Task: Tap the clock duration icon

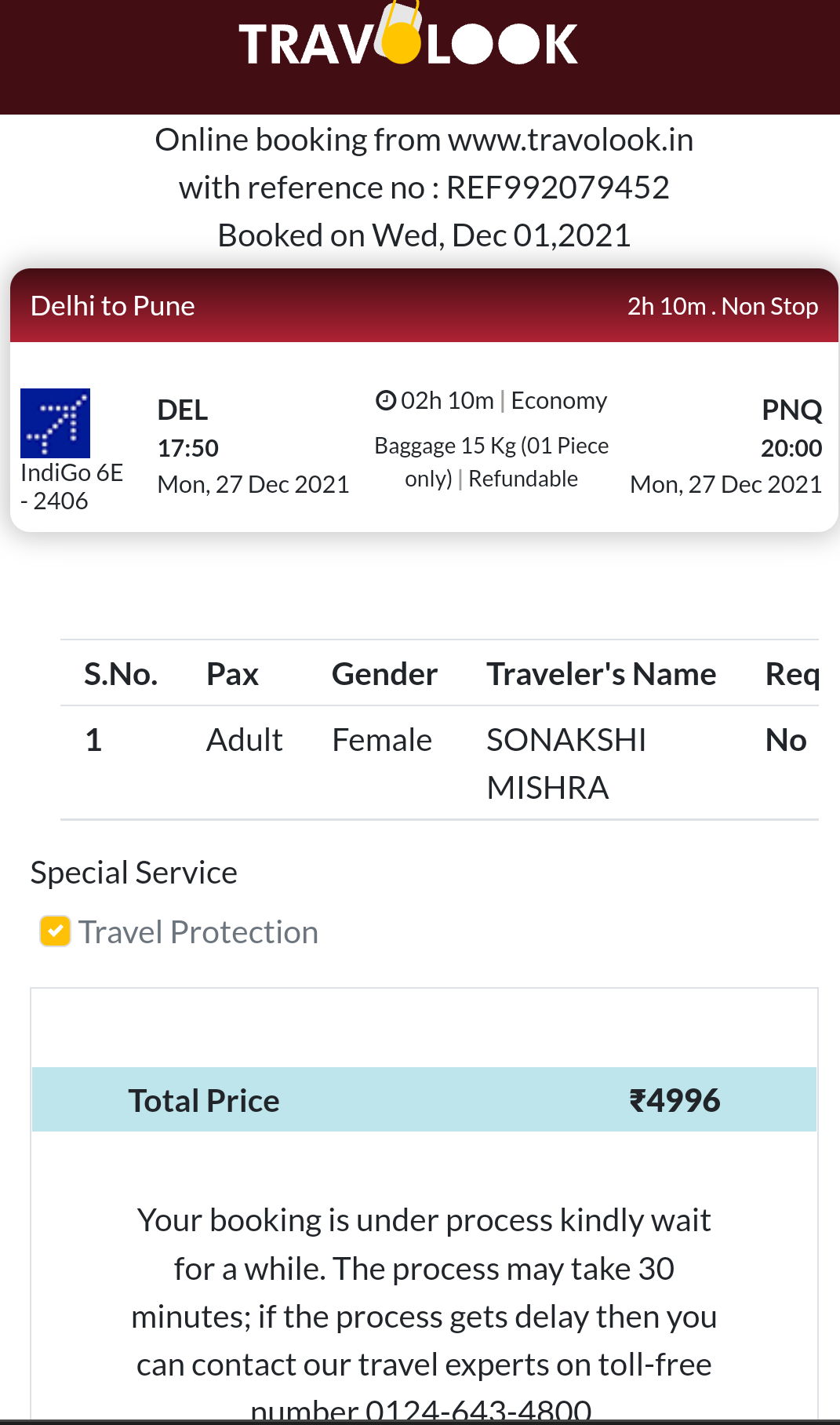Action: [385, 401]
